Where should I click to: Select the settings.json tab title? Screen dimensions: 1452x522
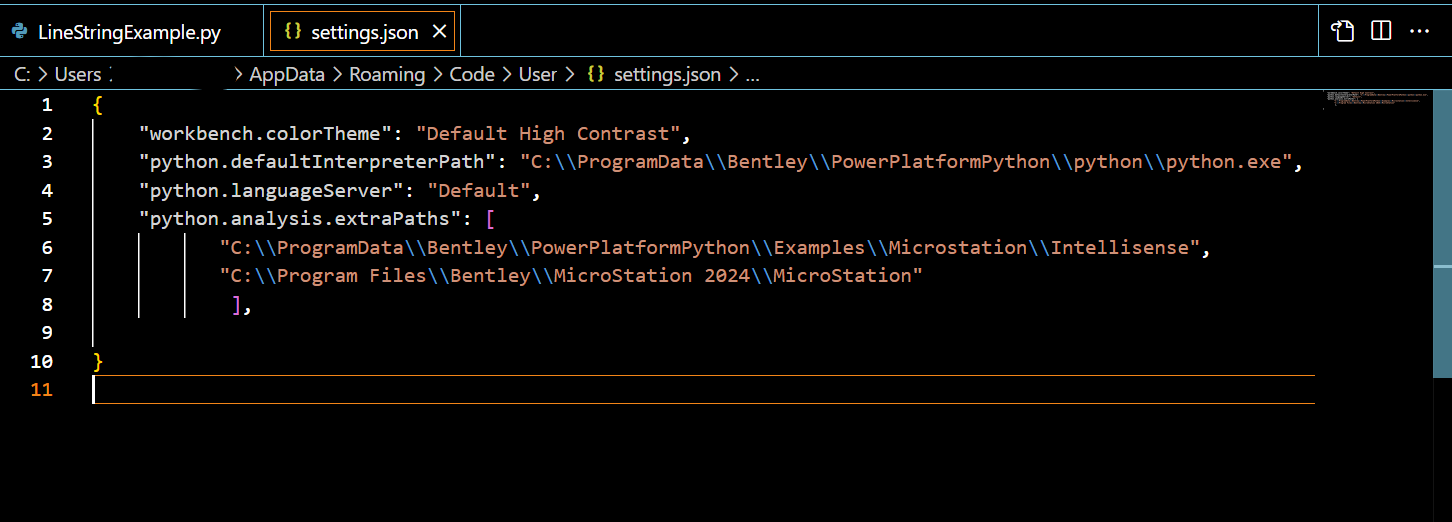364,32
